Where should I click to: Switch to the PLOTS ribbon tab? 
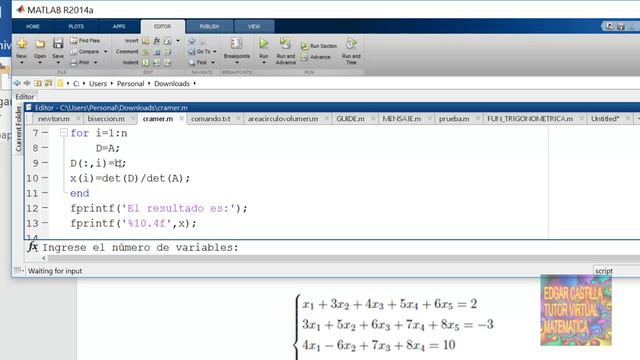(76, 27)
